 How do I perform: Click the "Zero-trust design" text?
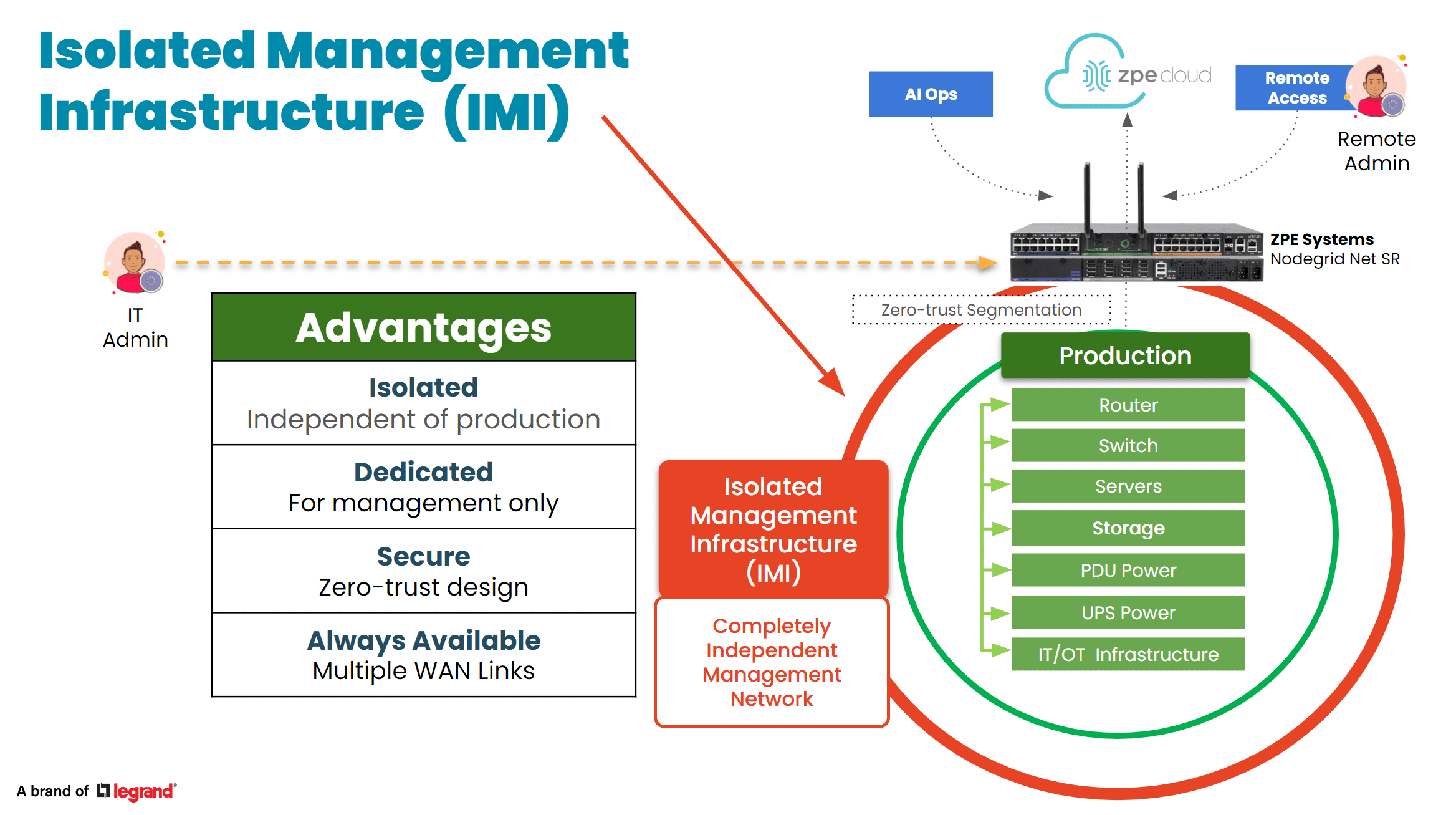[424, 587]
